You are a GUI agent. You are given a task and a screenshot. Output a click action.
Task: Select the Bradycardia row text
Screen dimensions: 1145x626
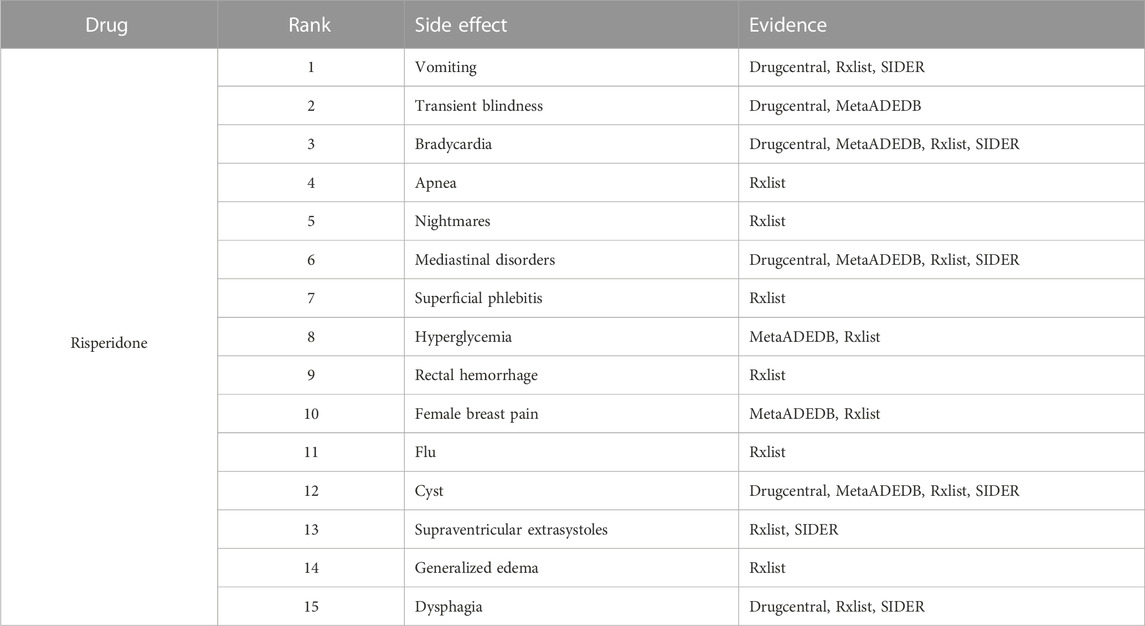453,145
